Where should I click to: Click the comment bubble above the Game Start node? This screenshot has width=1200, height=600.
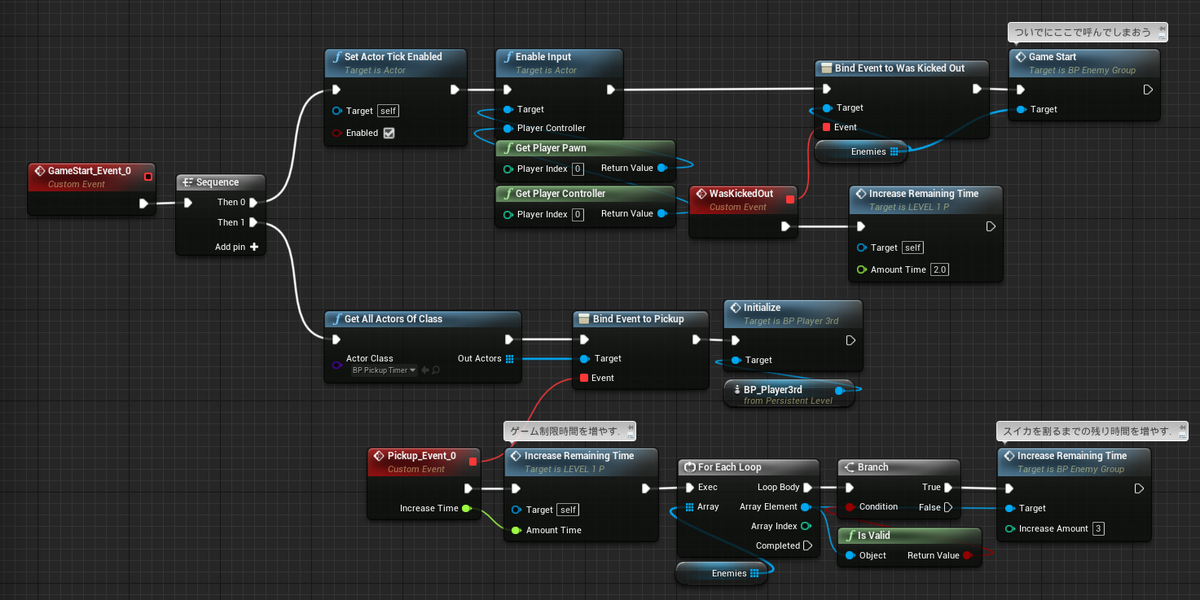pyautogui.click(x=1087, y=32)
